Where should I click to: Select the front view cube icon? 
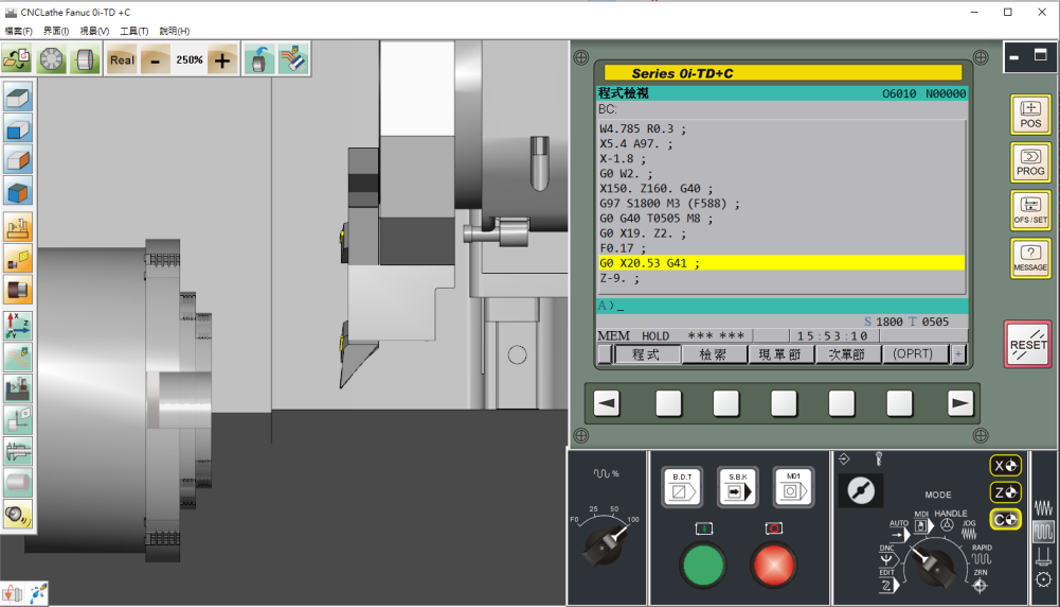[x=18, y=129]
